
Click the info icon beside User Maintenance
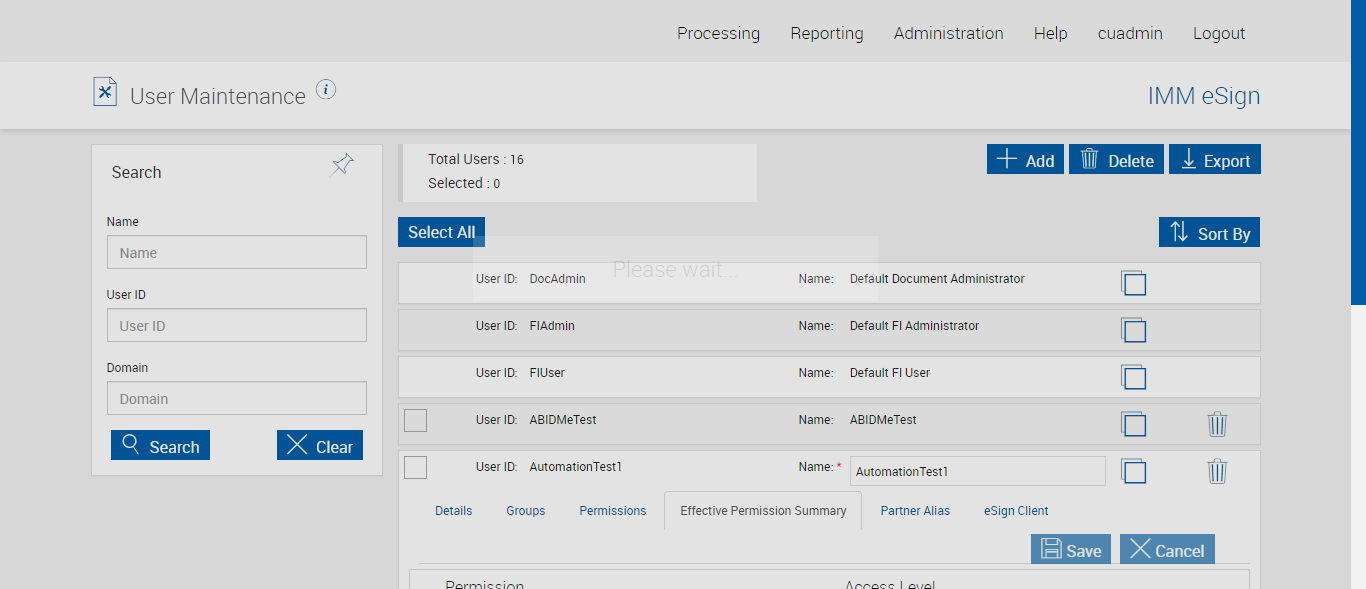pos(326,90)
